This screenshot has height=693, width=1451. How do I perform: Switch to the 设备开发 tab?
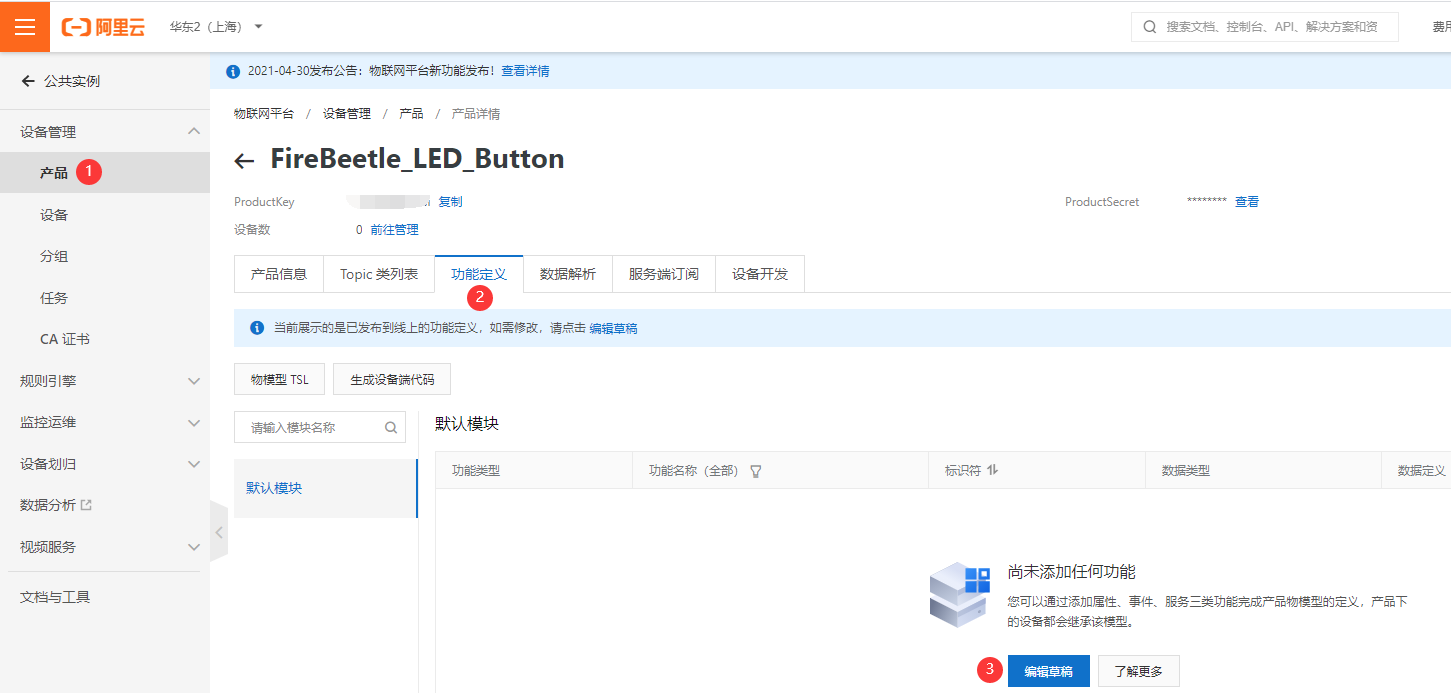coord(760,274)
